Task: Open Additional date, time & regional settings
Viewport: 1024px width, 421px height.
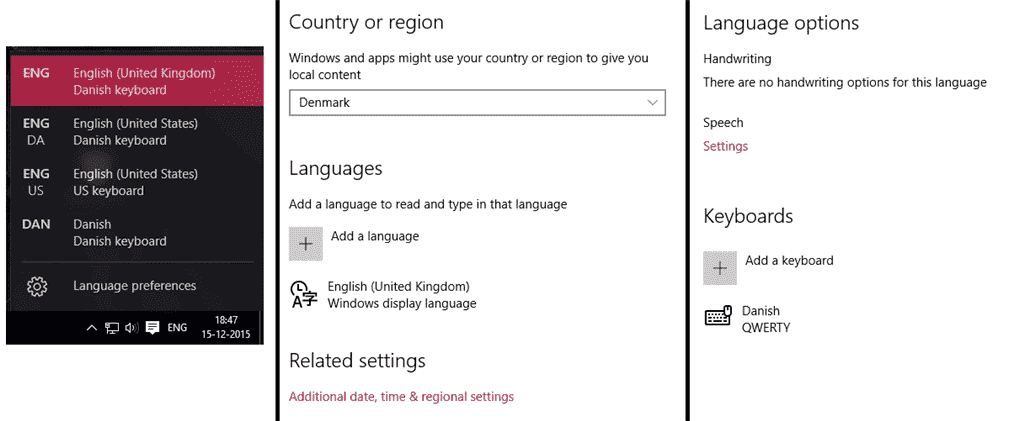Action: [401, 396]
